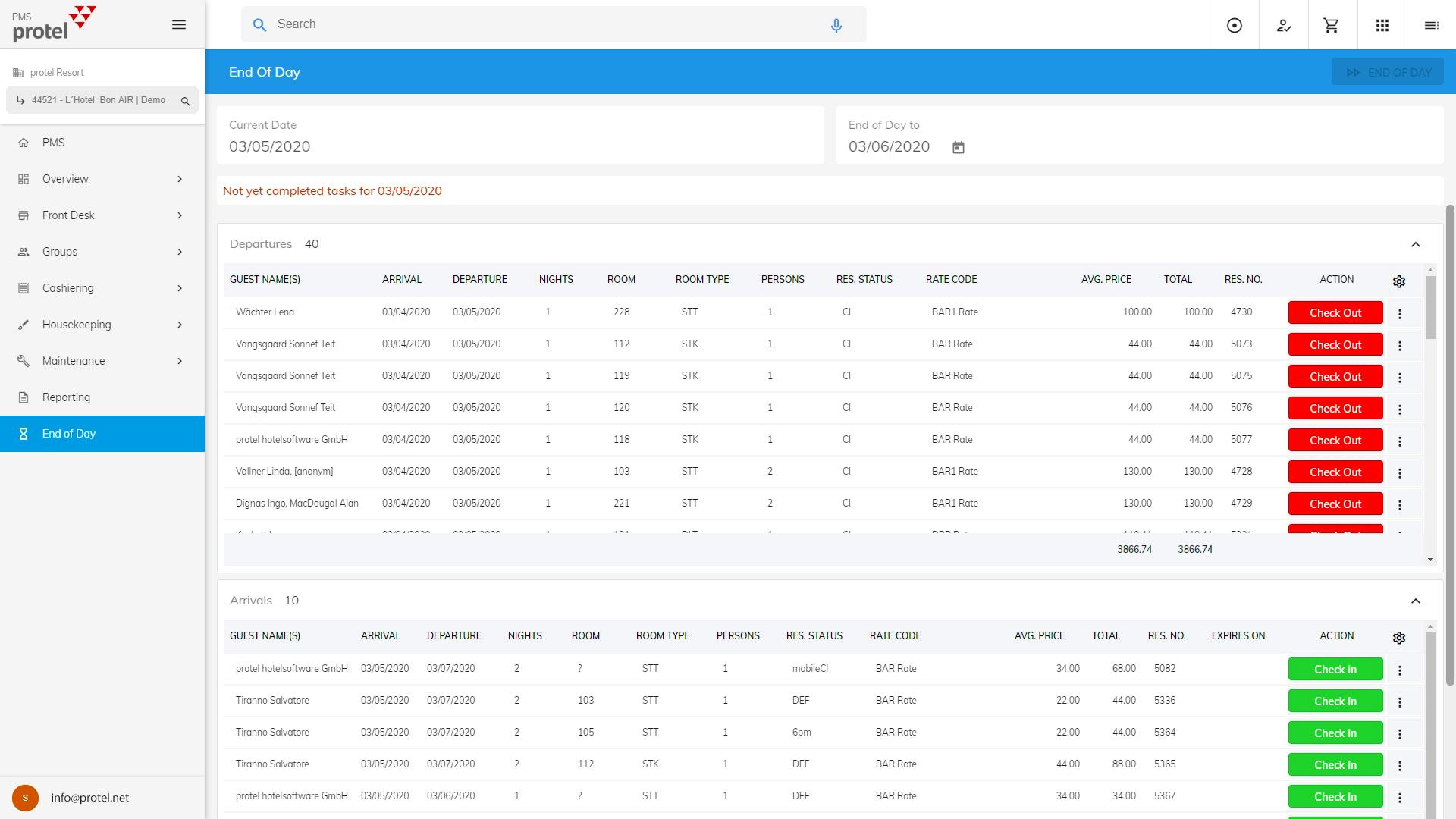The width and height of the screenshot is (1456, 819).
Task: Collapse the Arrivals section
Action: click(x=1415, y=601)
